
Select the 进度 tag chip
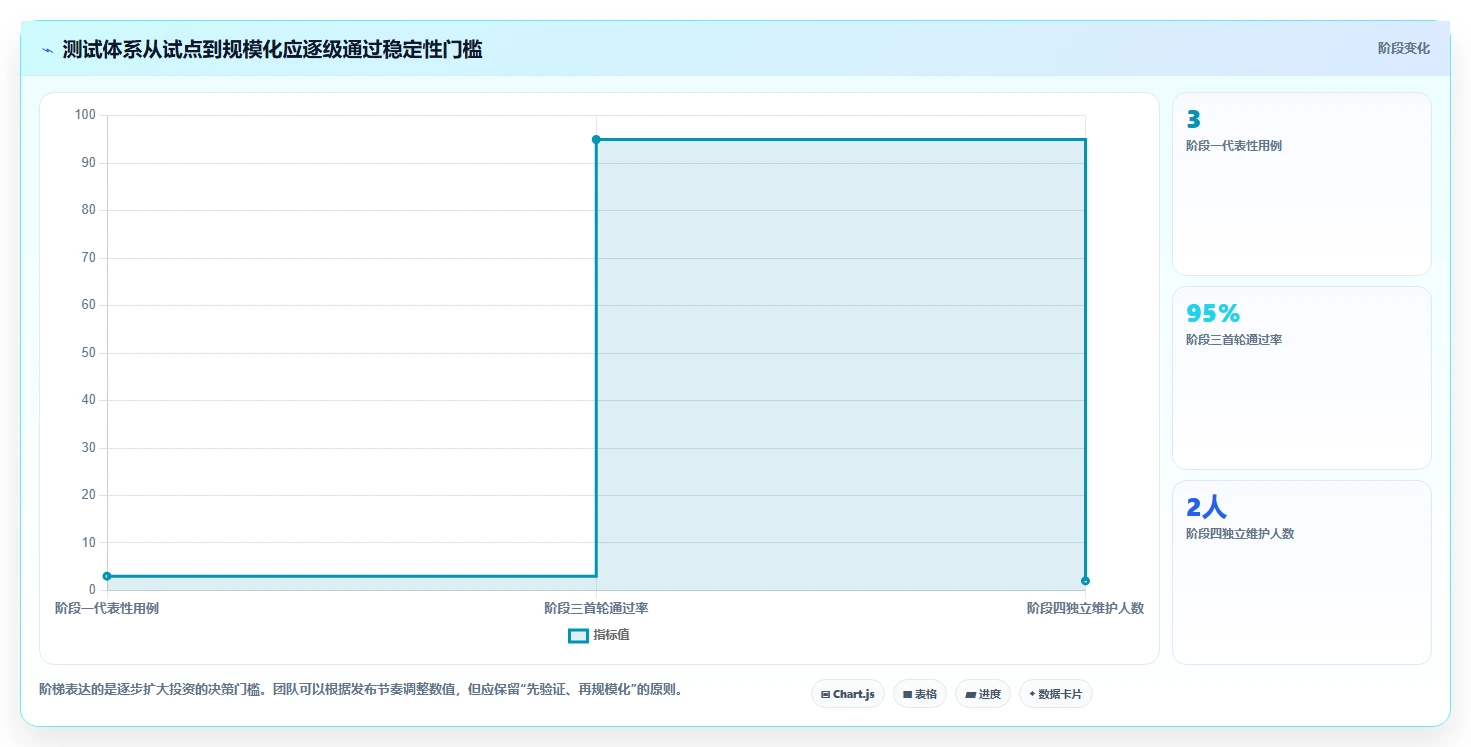pos(983,694)
